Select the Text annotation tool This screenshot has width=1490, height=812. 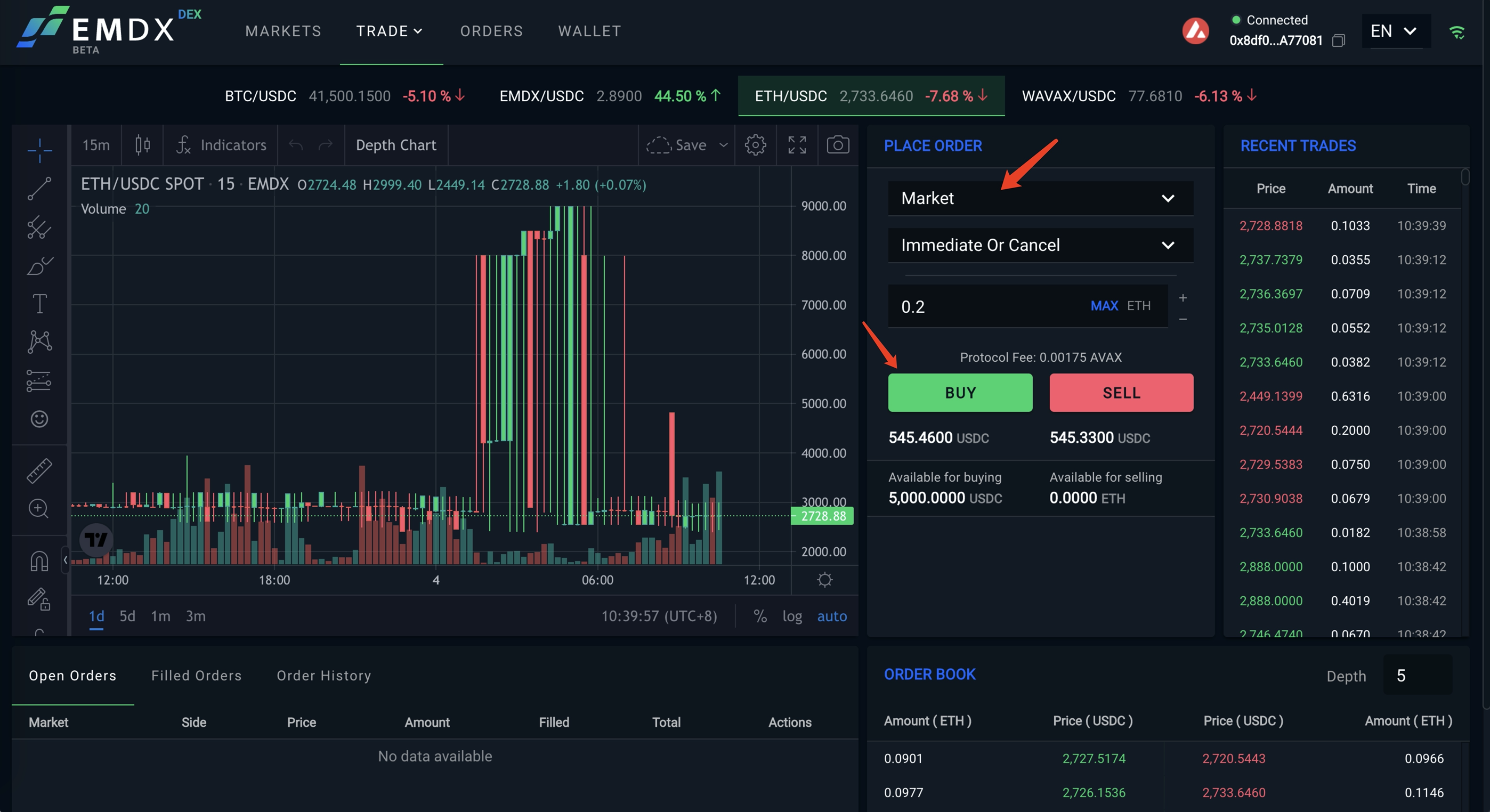click(39, 304)
